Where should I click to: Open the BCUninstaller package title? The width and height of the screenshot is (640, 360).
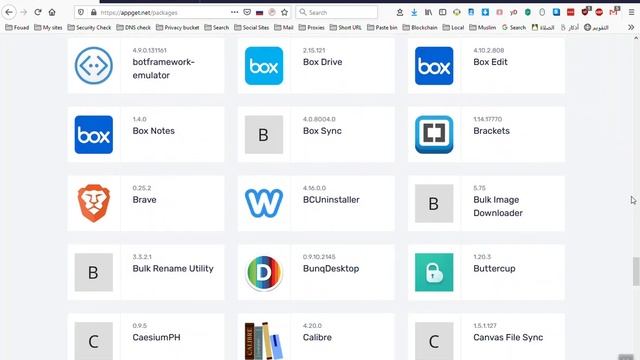click(x=331, y=200)
